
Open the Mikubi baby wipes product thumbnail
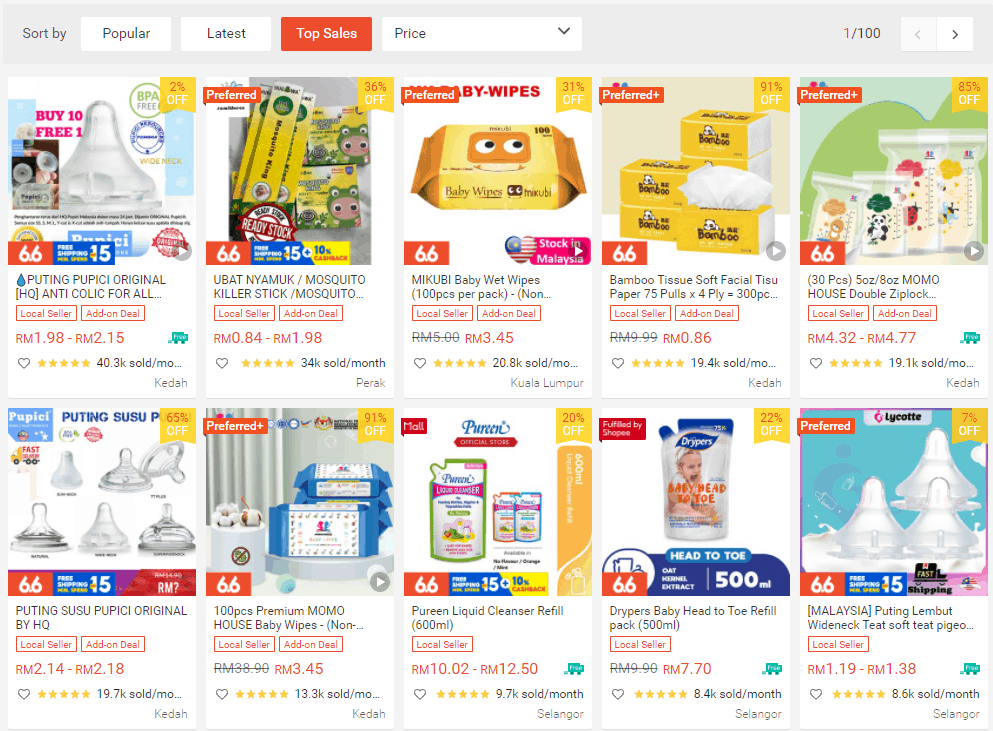(498, 171)
